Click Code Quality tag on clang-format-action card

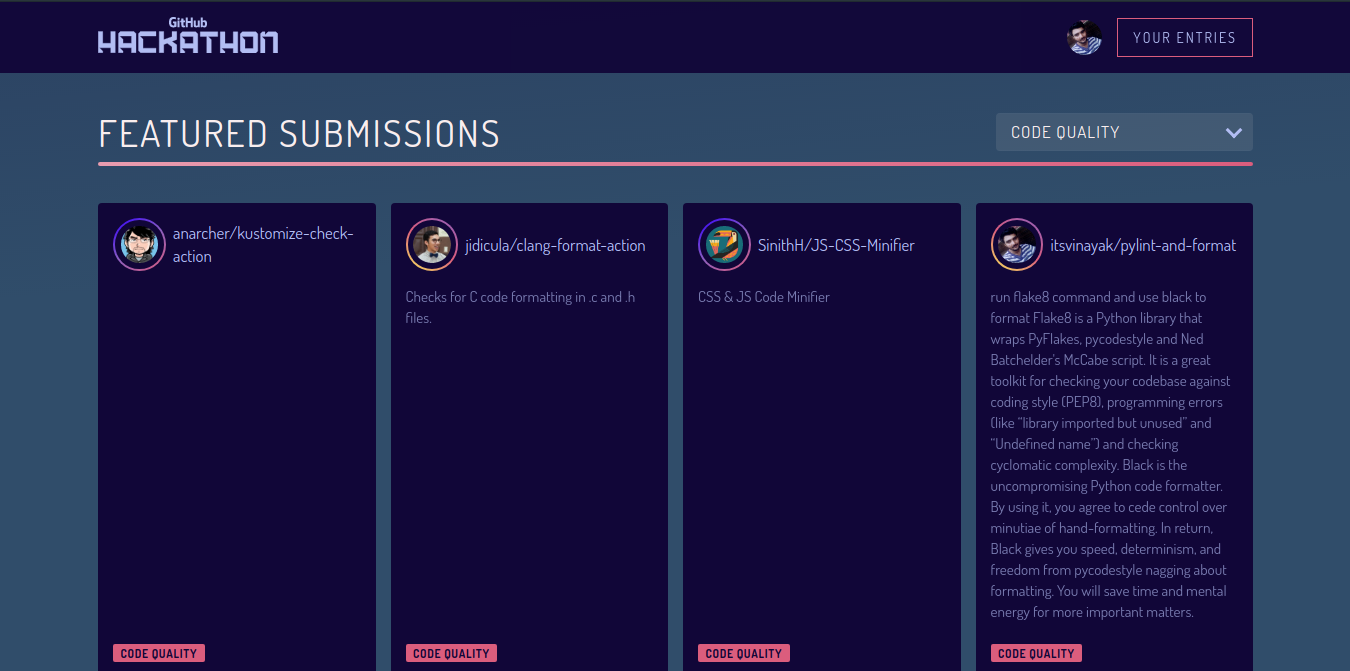[451, 653]
